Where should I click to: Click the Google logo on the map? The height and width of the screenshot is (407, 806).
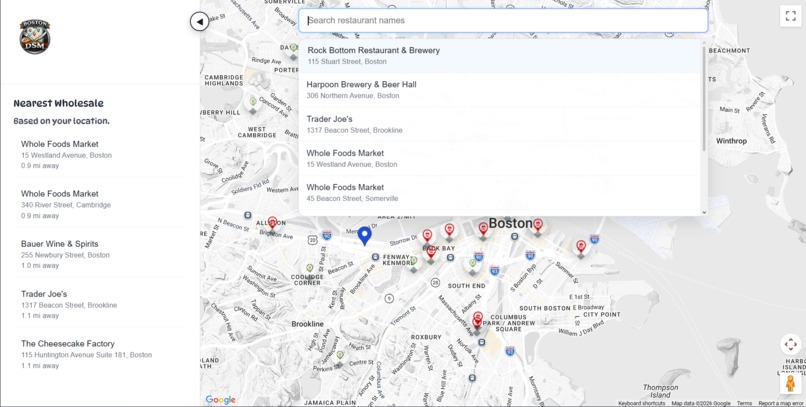point(221,400)
